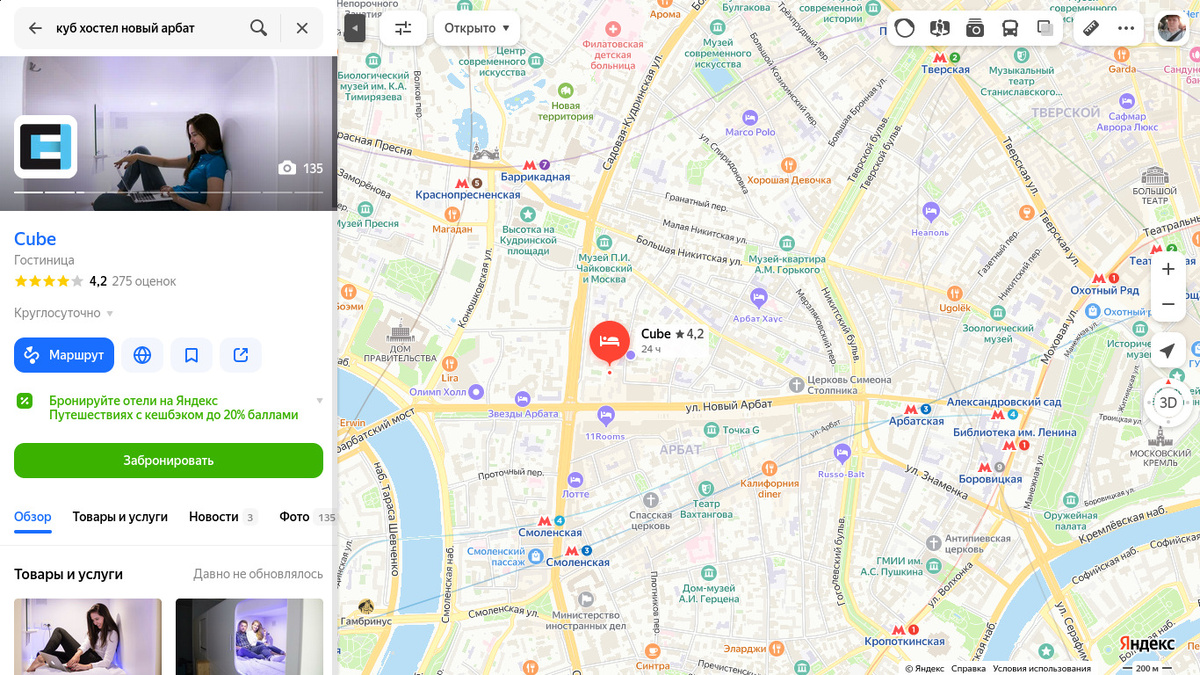Open the three-dots more menu
This screenshot has height=675, width=1200.
(x=1126, y=28)
